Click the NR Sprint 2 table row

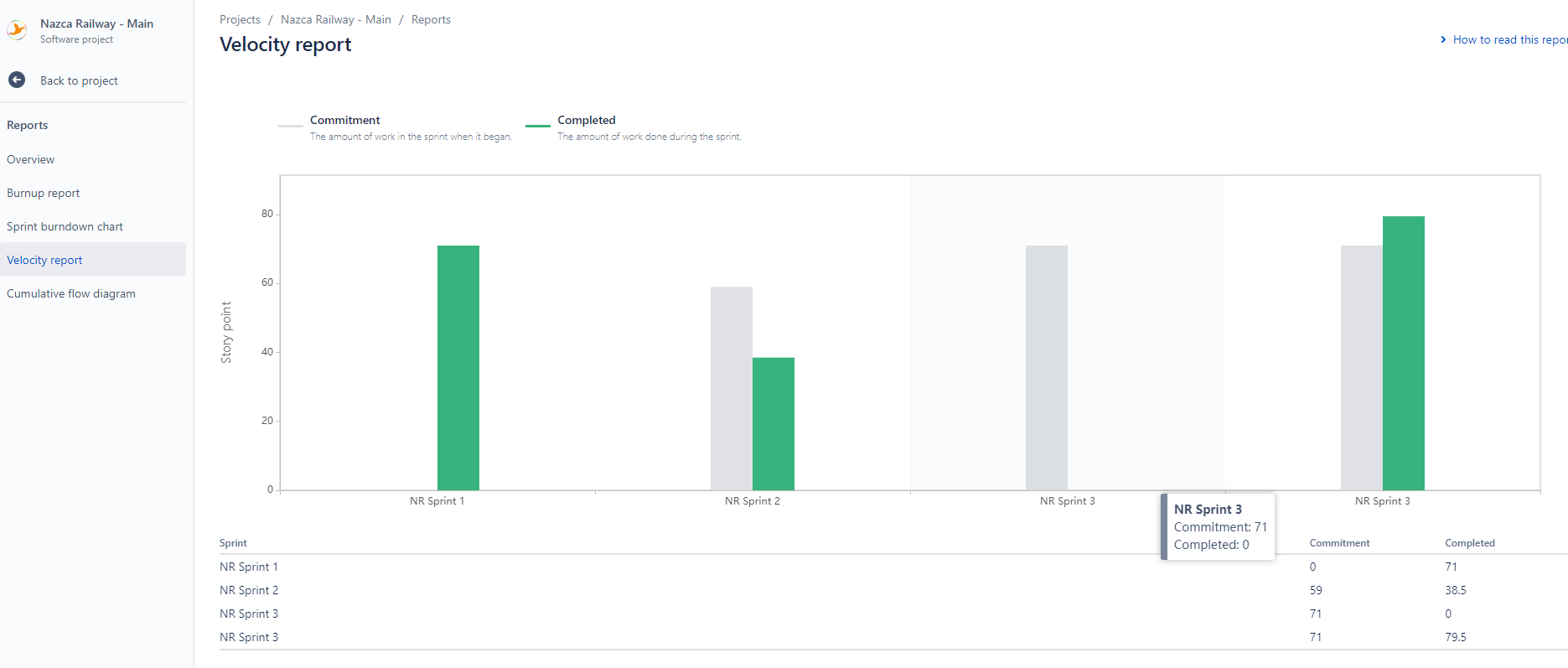tap(893, 590)
